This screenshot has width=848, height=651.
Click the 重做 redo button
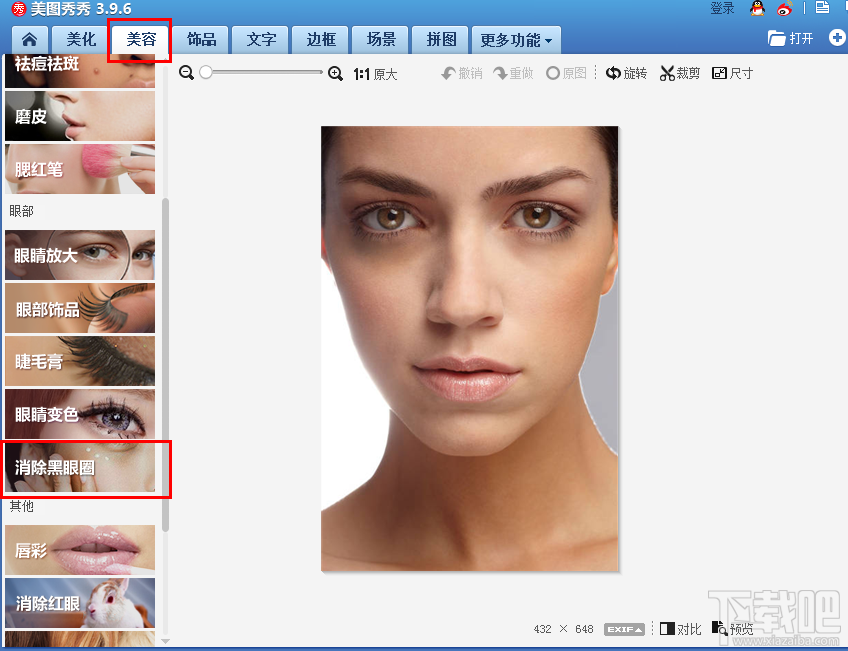513,73
